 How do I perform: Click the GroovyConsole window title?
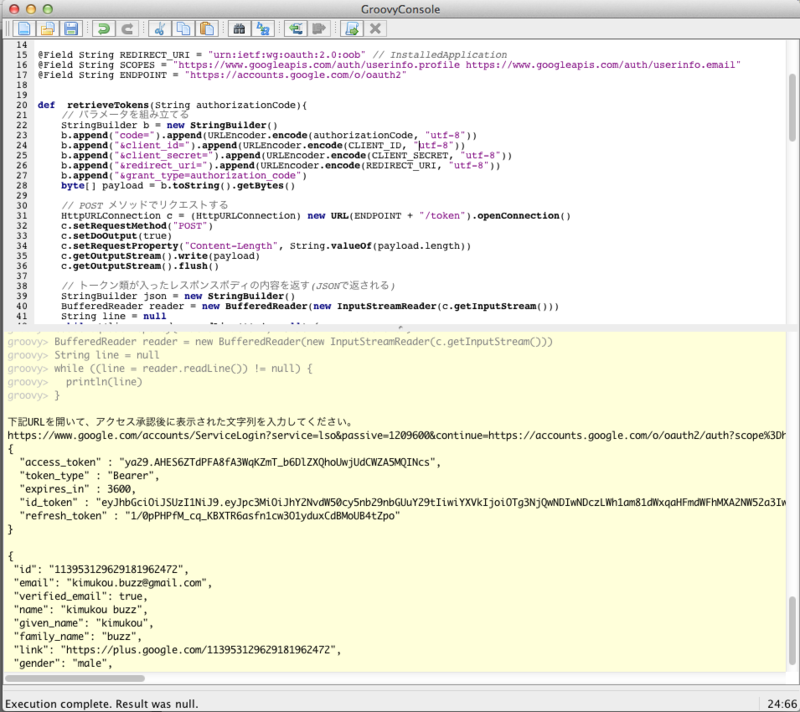(x=400, y=9)
